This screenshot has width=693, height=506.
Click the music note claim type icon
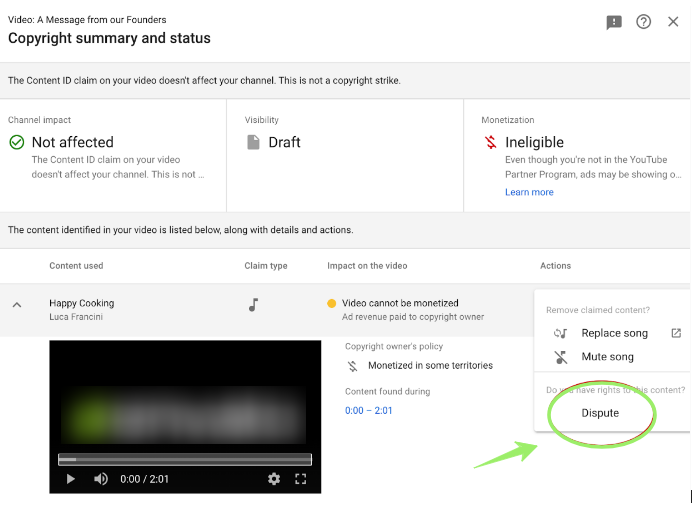pos(254,305)
